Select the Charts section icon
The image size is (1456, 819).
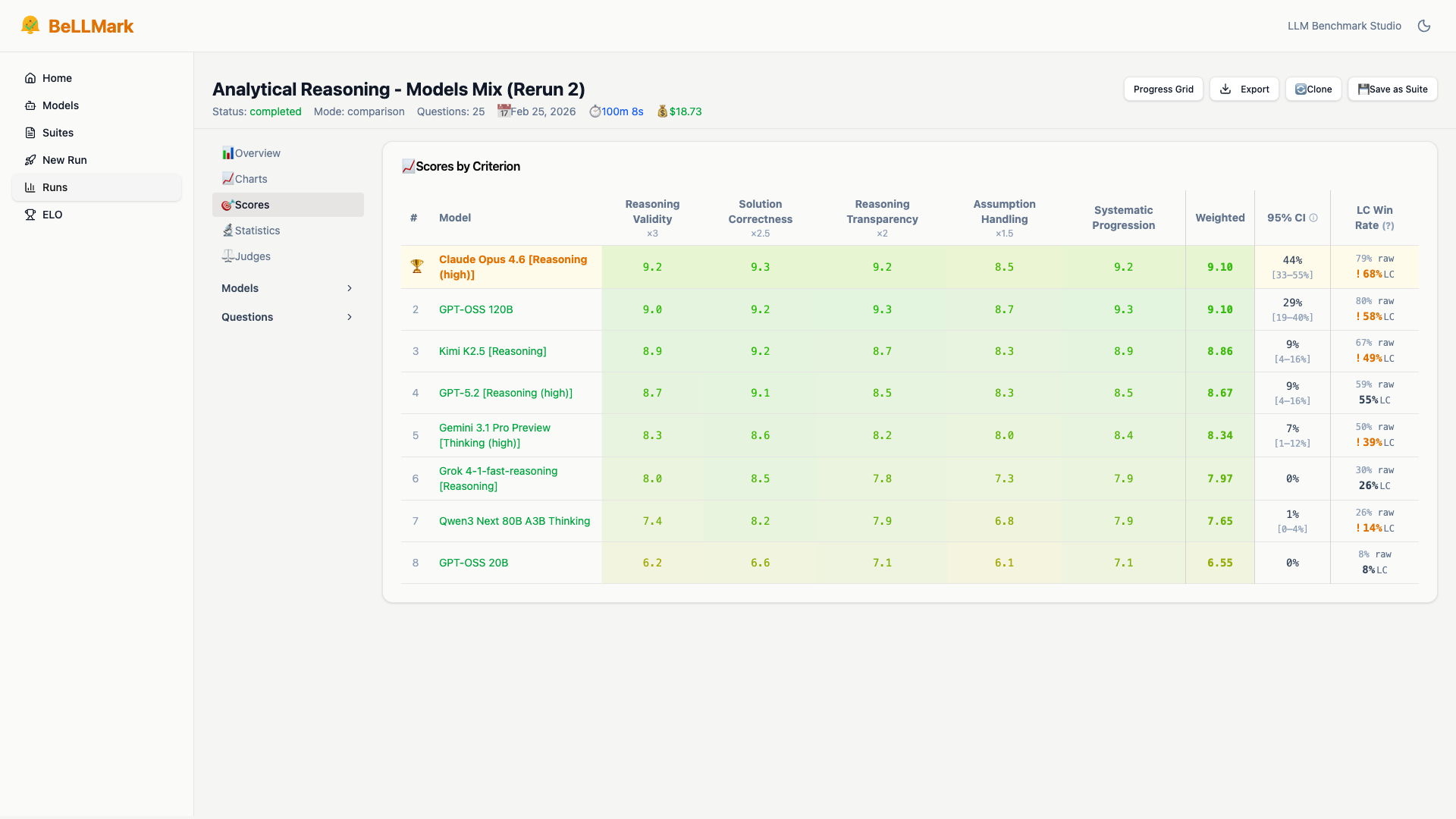228,178
